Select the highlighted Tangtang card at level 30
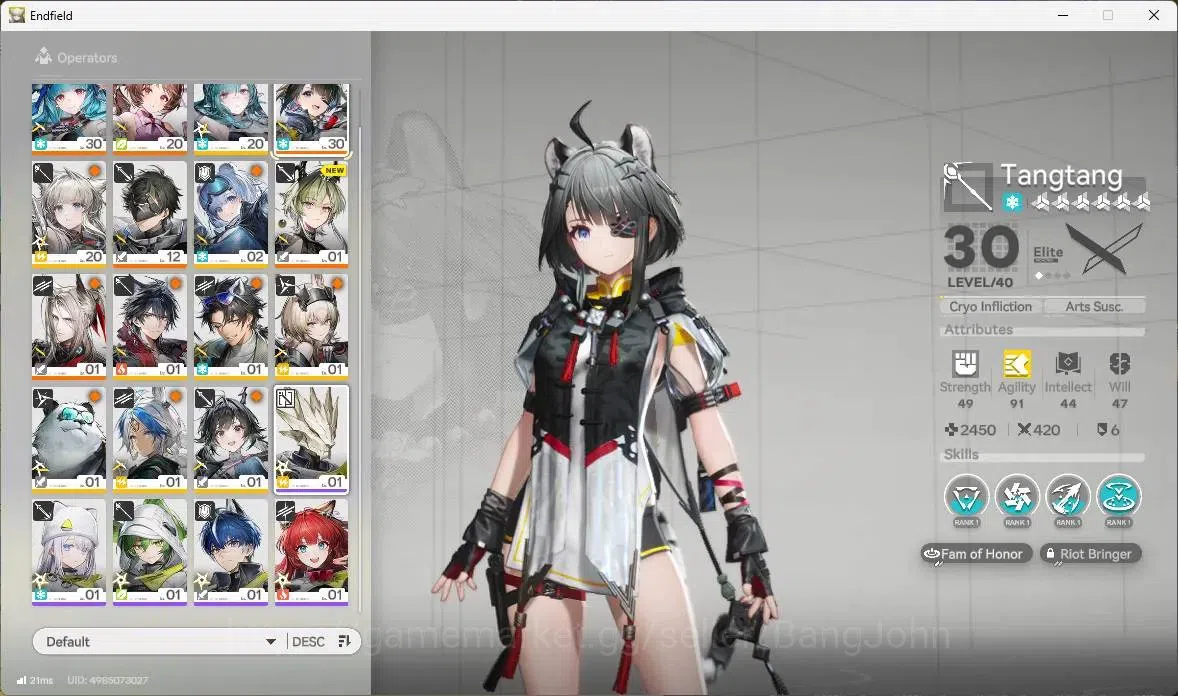The image size is (1178, 696). (x=312, y=118)
